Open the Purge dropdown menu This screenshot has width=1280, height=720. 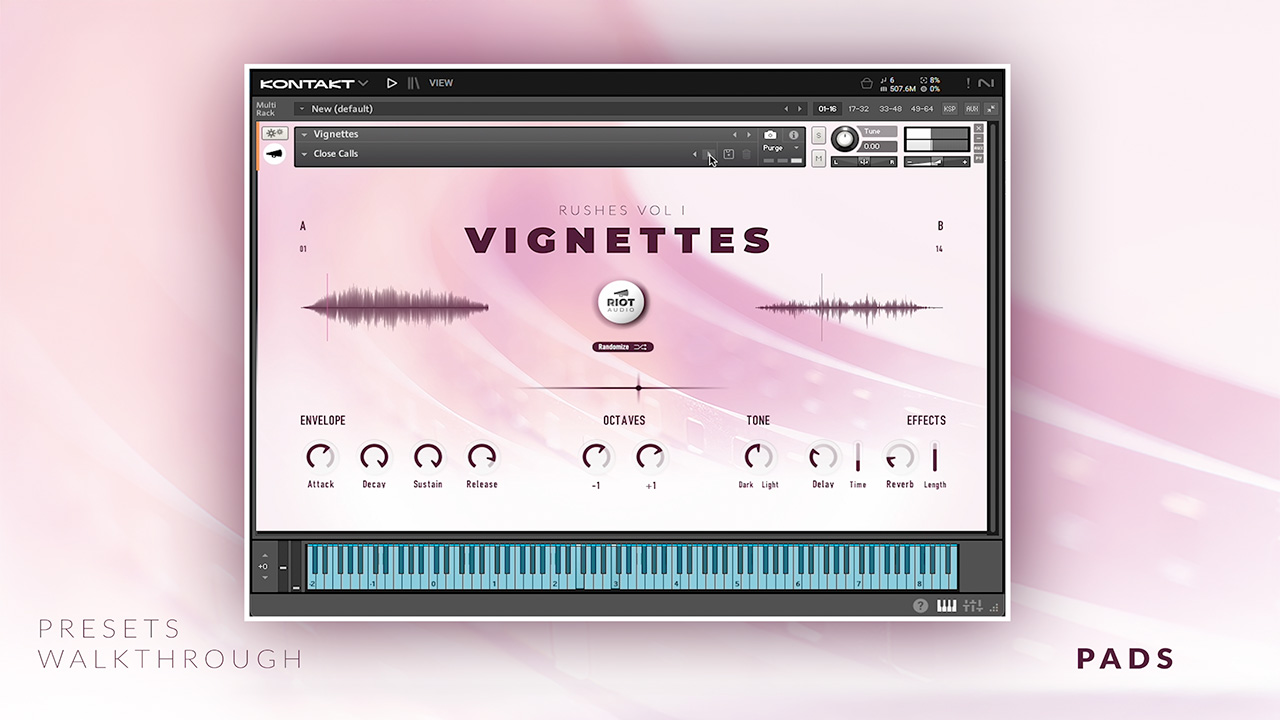click(780, 148)
